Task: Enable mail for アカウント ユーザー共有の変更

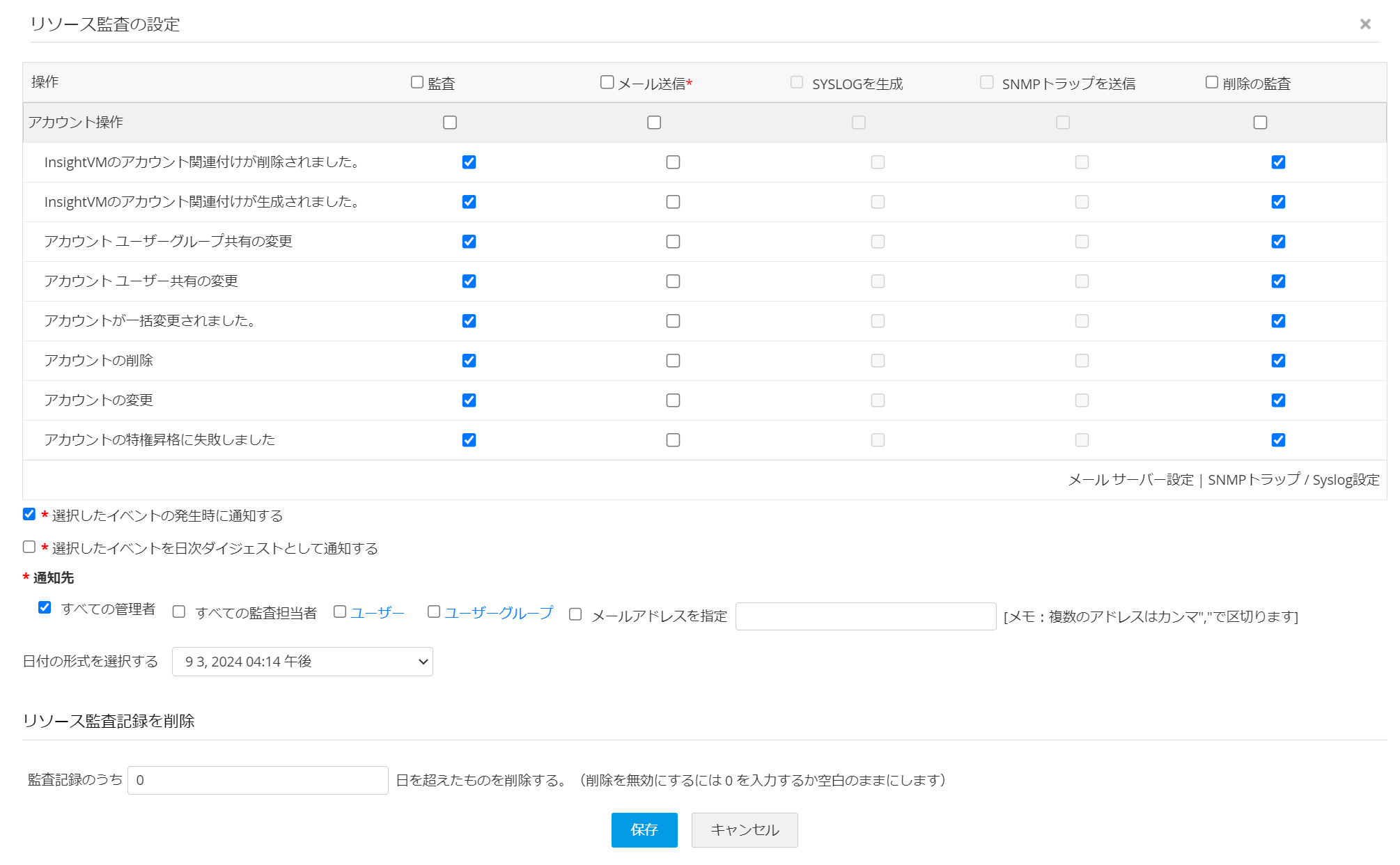Action: (673, 281)
